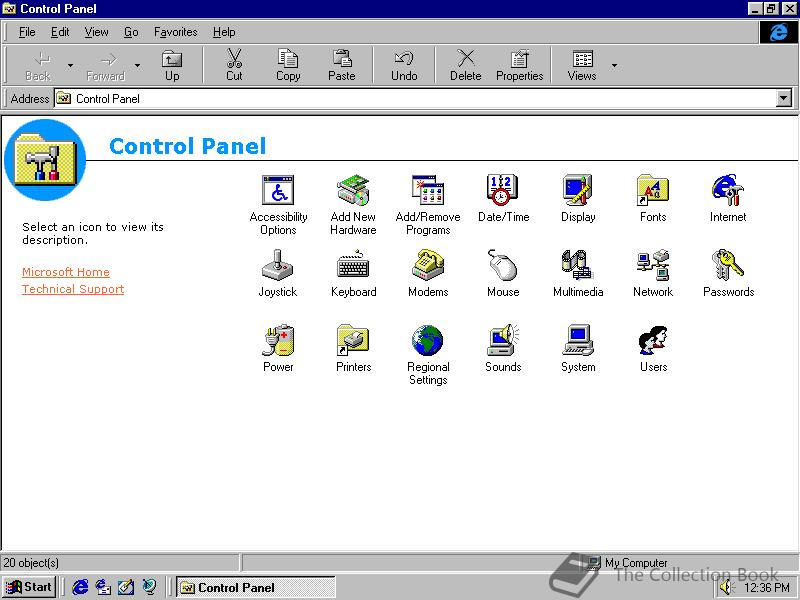Follow the Microsoft Home link

(x=66, y=272)
